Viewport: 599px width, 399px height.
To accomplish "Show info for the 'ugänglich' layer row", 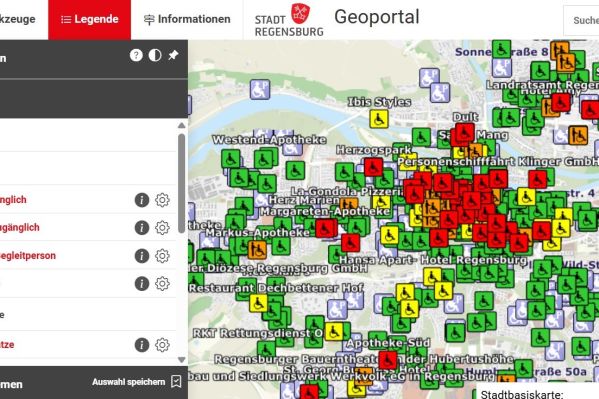I will (142, 228).
